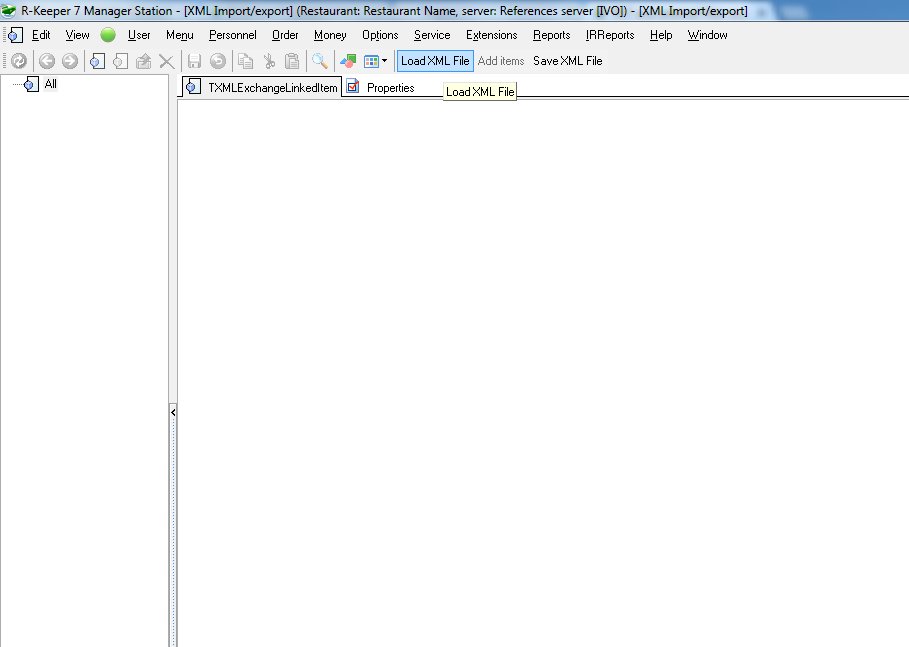Open the Money menu
The width and height of the screenshot is (909, 647).
point(330,35)
